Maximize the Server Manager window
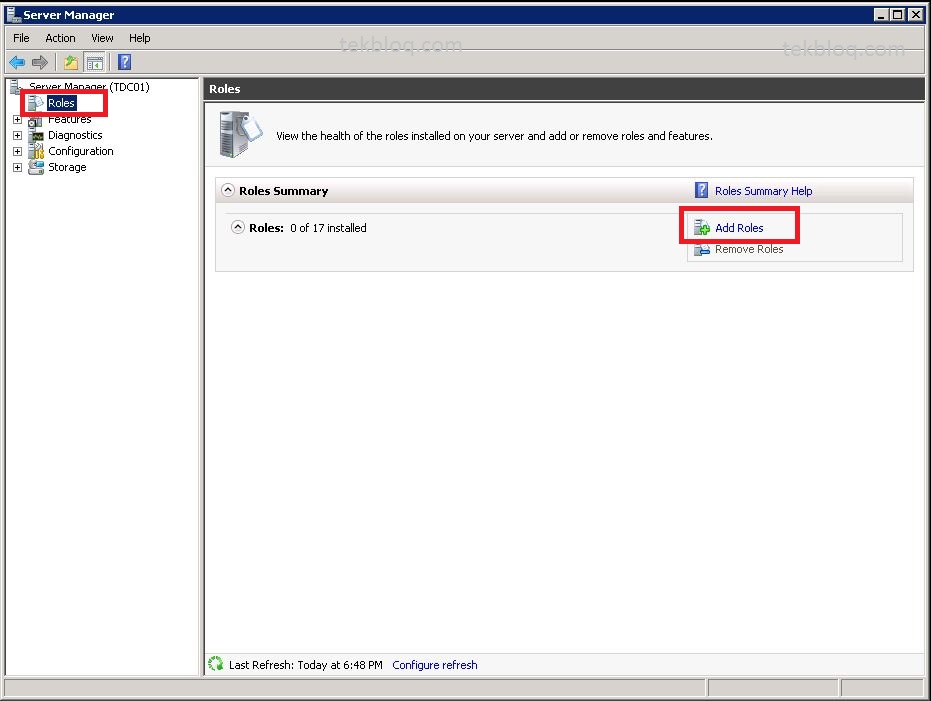Screen dimensions: 931x701 click(898, 14)
